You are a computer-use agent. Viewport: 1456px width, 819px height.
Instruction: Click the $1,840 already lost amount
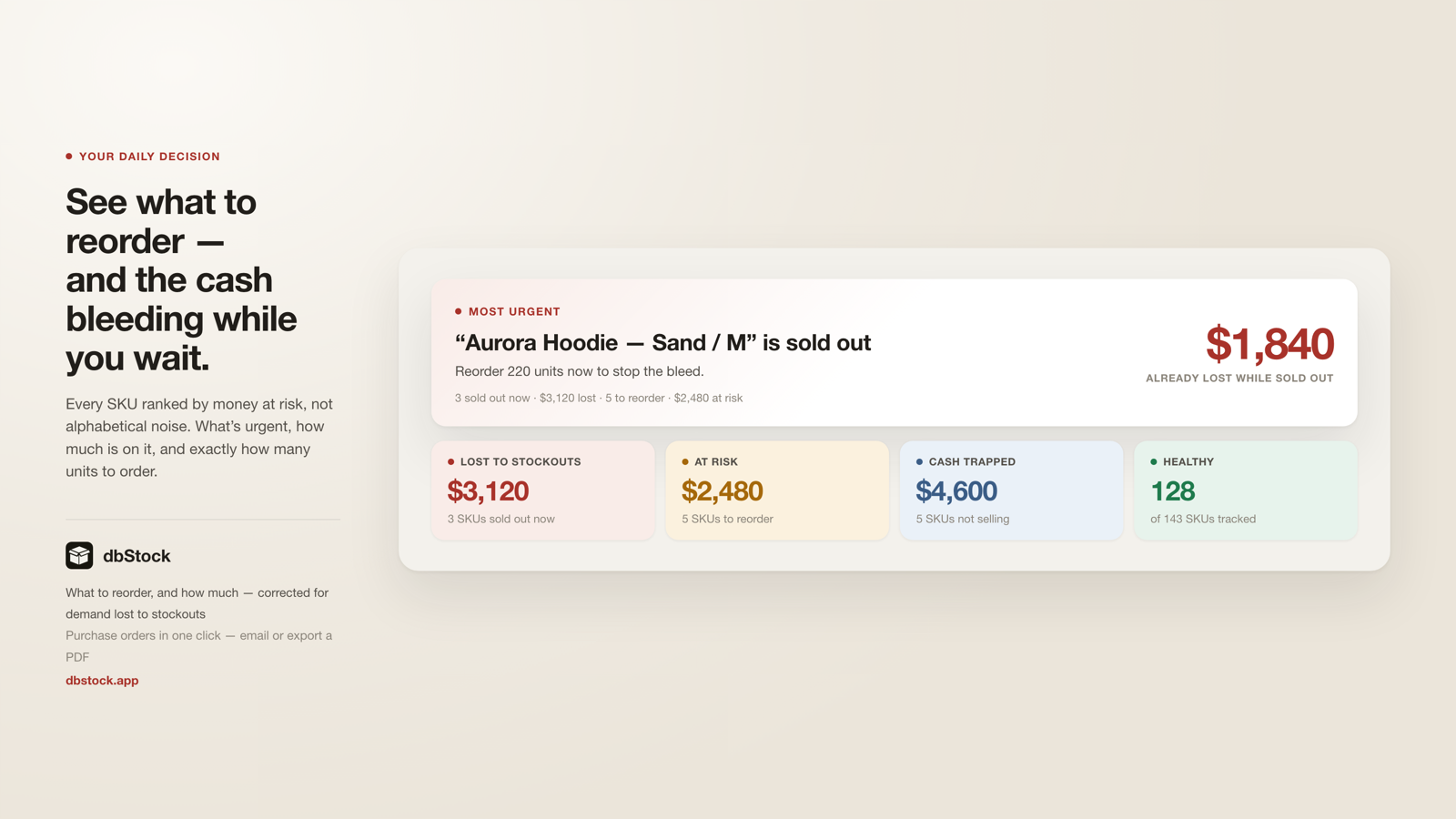click(x=1269, y=344)
